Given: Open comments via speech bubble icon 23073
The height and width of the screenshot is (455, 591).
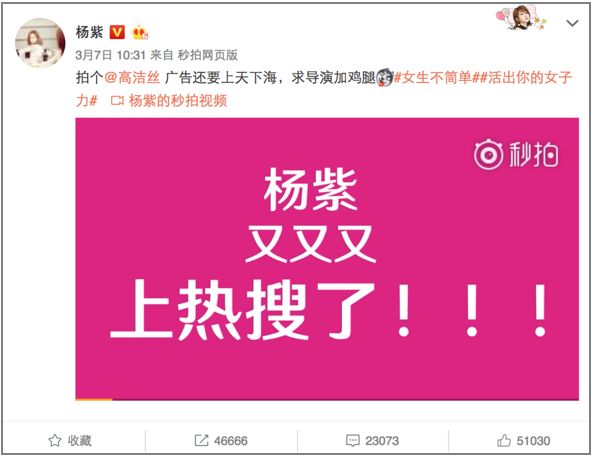Looking at the screenshot, I should pos(352,440).
